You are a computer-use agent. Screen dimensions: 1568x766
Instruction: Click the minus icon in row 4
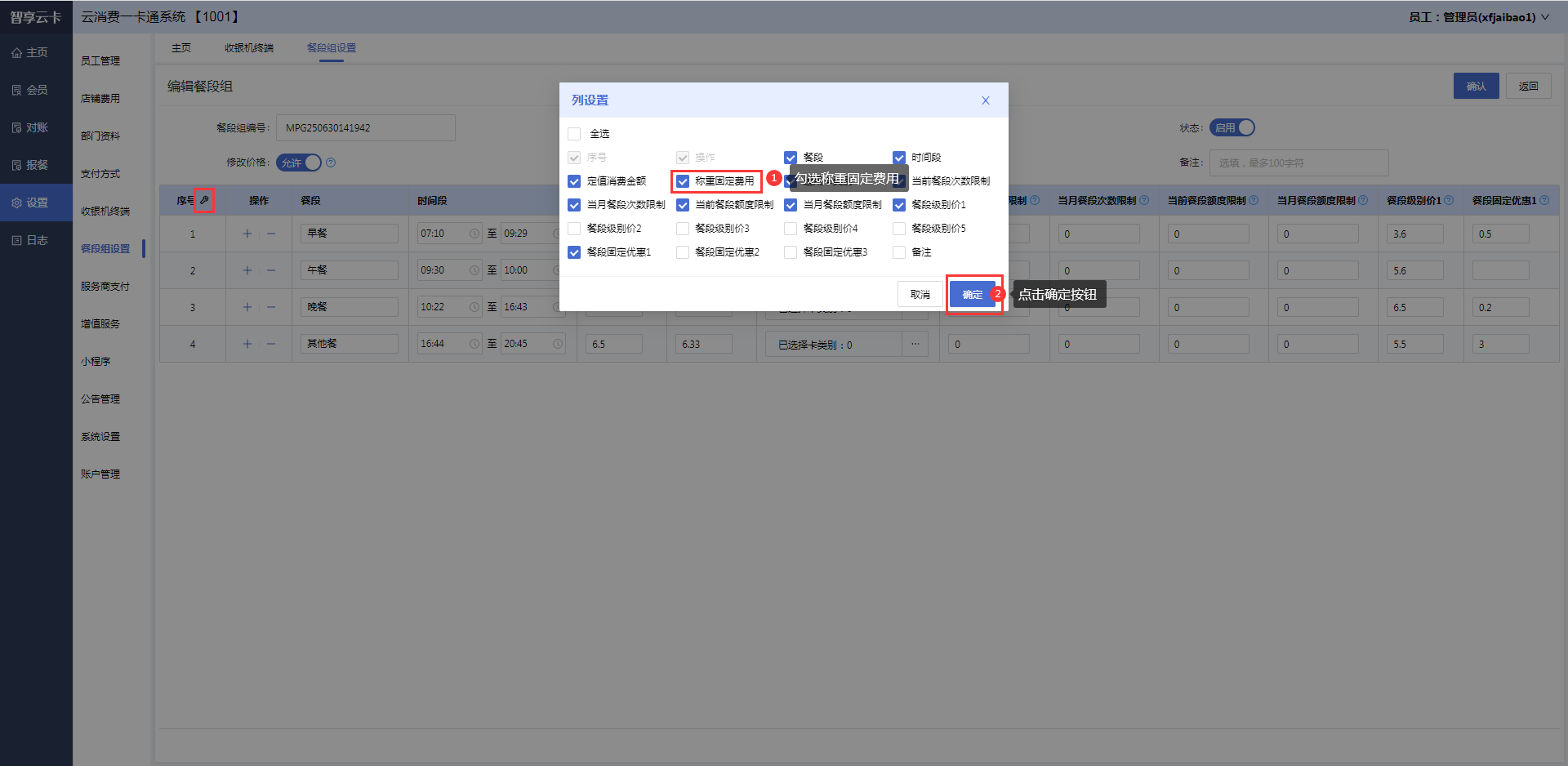point(271,344)
